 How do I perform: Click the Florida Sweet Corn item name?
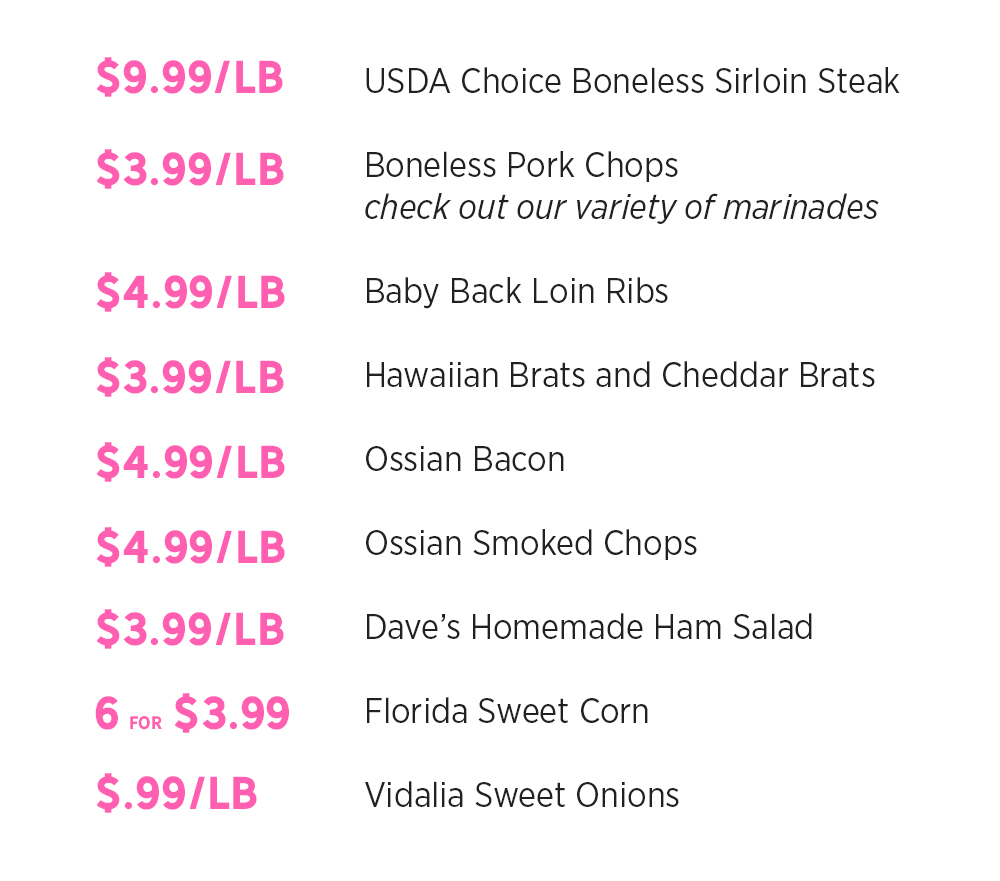click(506, 711)
